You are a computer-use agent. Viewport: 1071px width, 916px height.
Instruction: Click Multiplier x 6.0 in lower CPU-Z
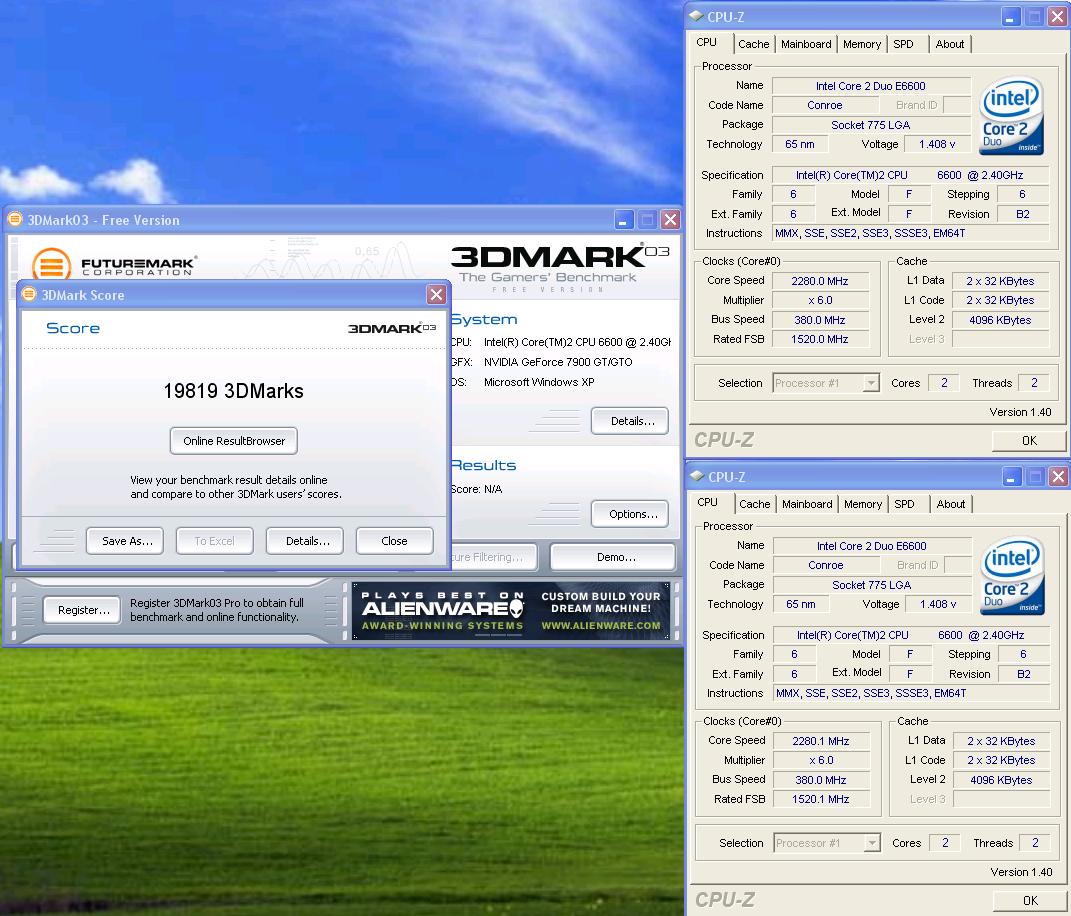click(x=821, y=760)
